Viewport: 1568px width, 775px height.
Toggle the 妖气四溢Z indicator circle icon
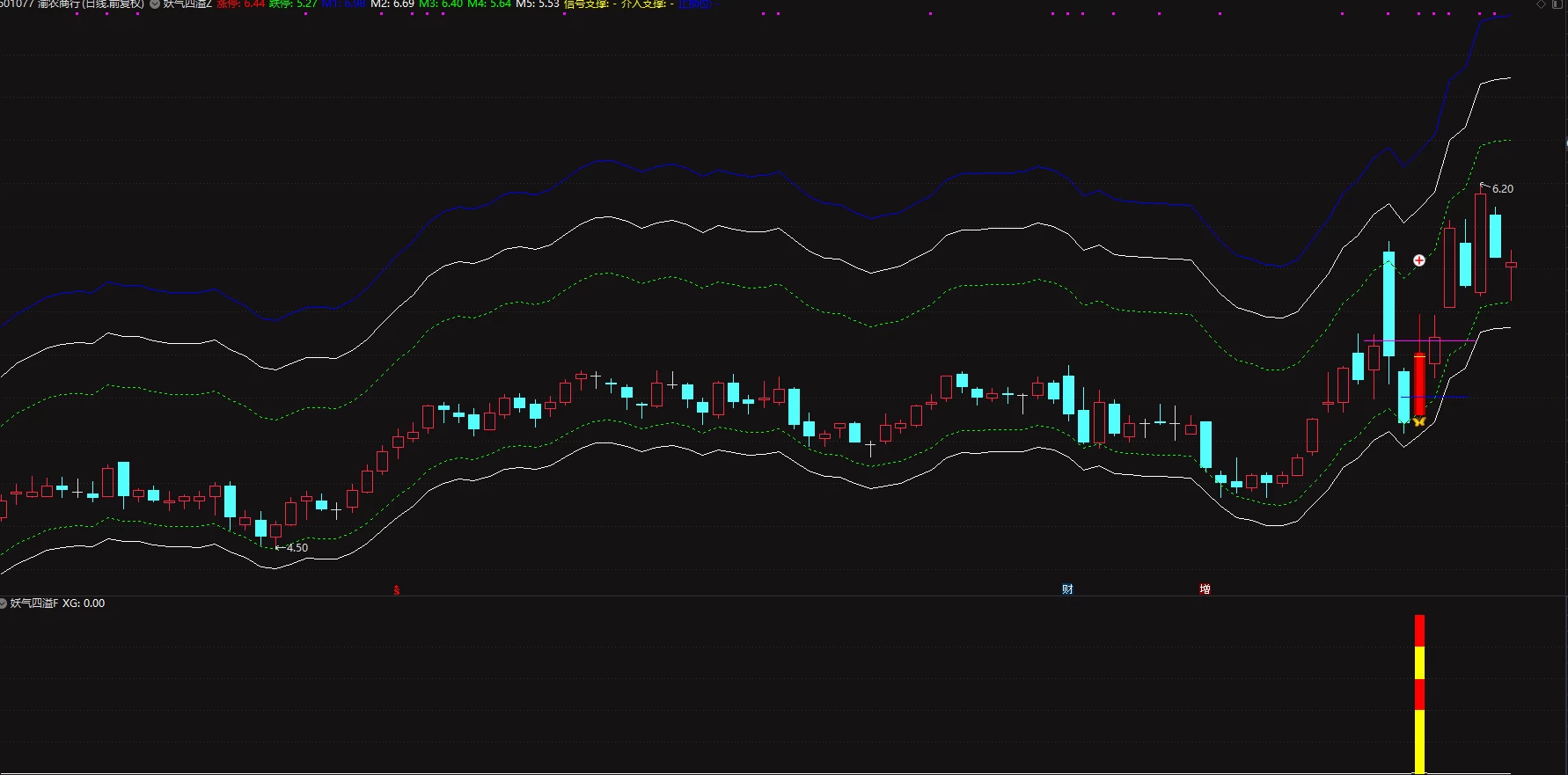[x=154, y=4]
